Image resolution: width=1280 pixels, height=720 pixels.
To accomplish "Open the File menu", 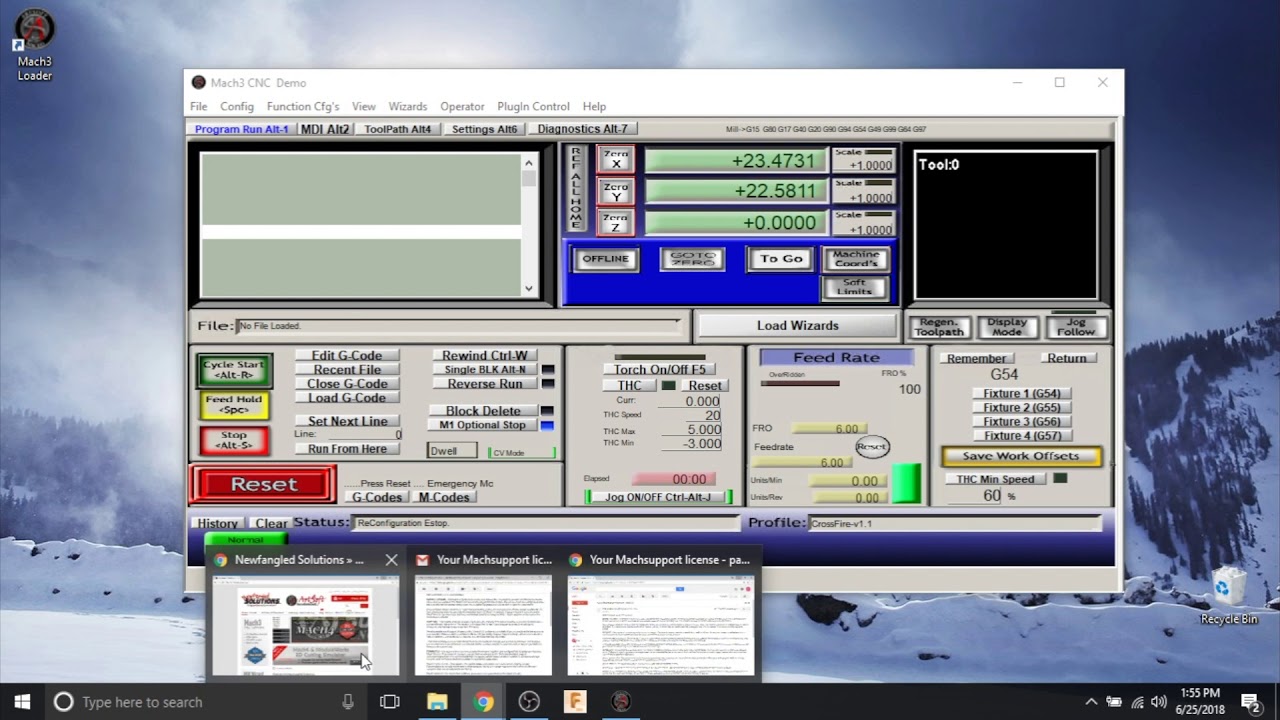I will tap(199, 107).
